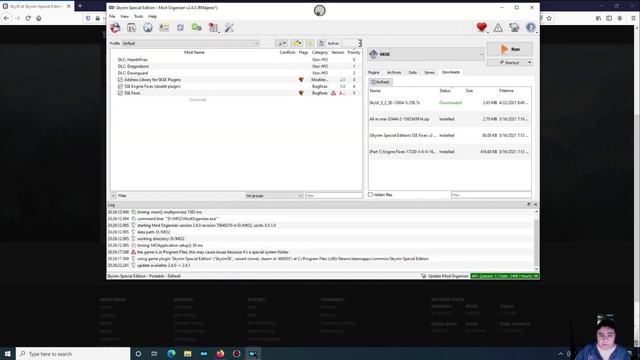Undock the Log panel with float icon

click(529, 204)
